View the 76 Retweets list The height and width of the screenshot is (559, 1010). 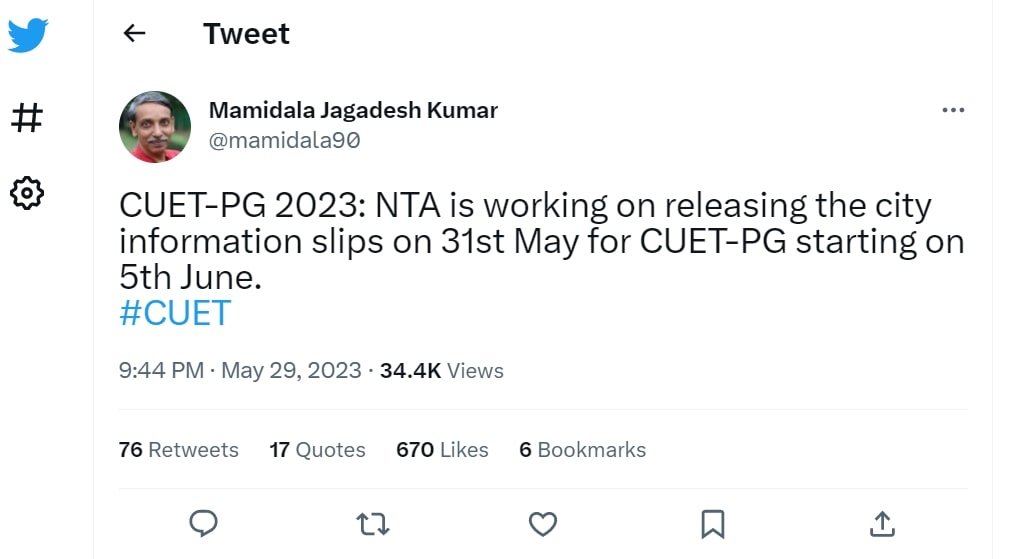tap(178, 450)
